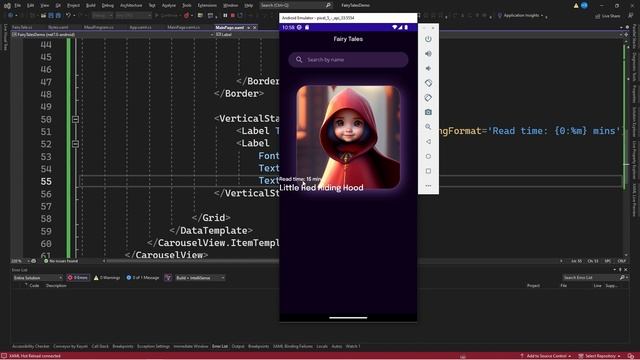Image resolution: width=640 pixels, height=360 pixels.
Task: Toggle the 0 Errors filter button
Action: pyautogui.click(x=78, y=278)
